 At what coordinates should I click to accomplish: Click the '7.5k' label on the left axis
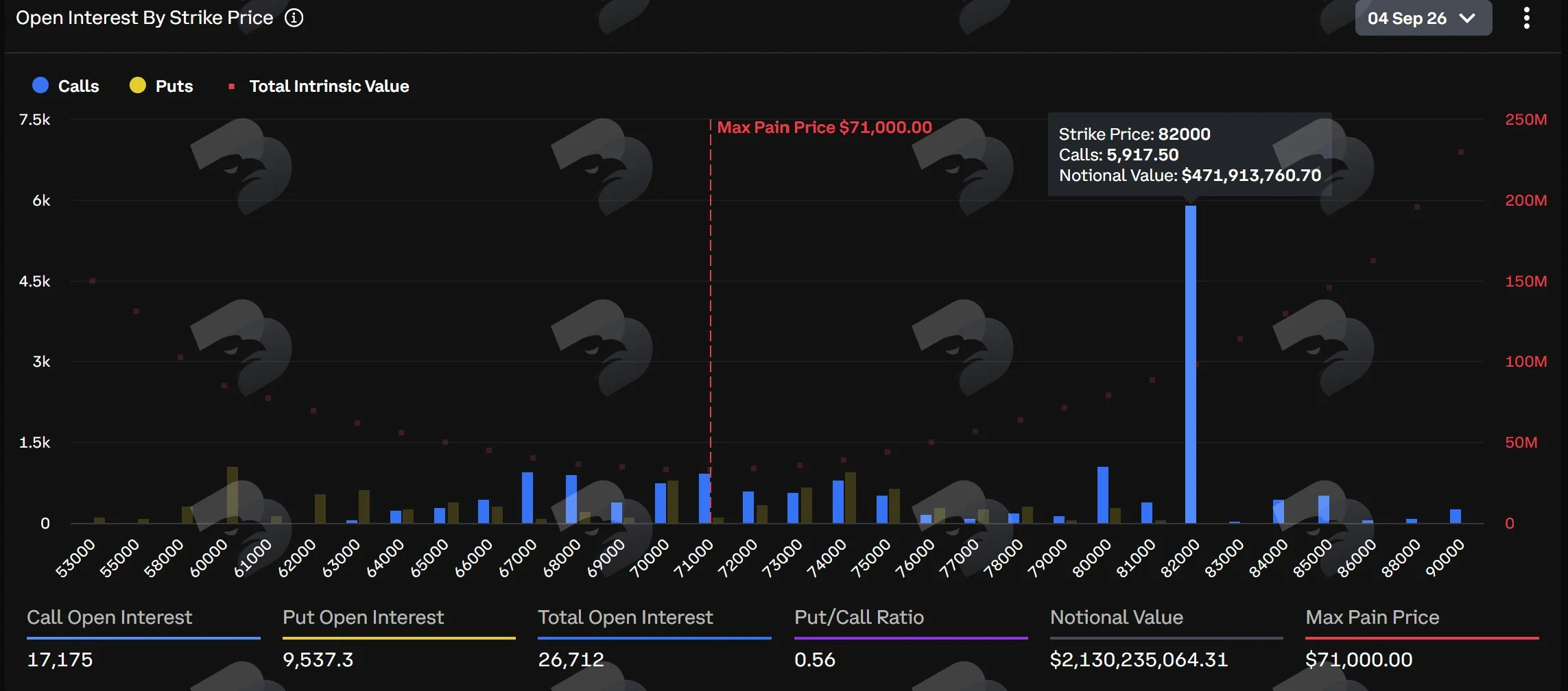34,120
